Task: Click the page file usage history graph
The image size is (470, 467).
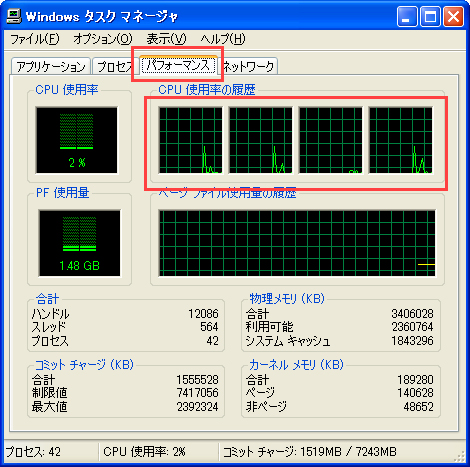Action: pyautogui.click(x=297, y=243)
